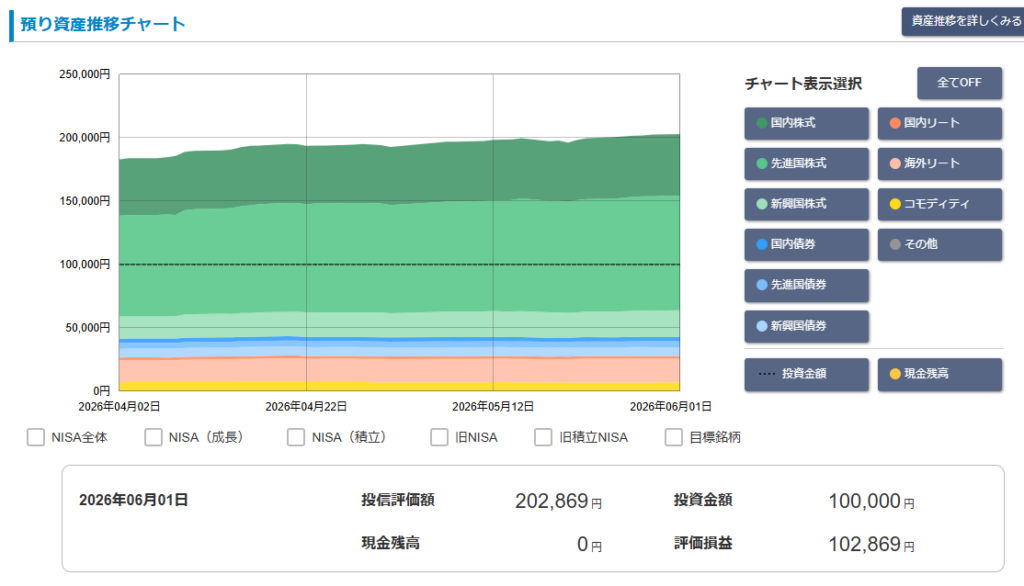Click the チャート表示選択 label
This screenshot has width=1024, height=586.
pos(803,84)
